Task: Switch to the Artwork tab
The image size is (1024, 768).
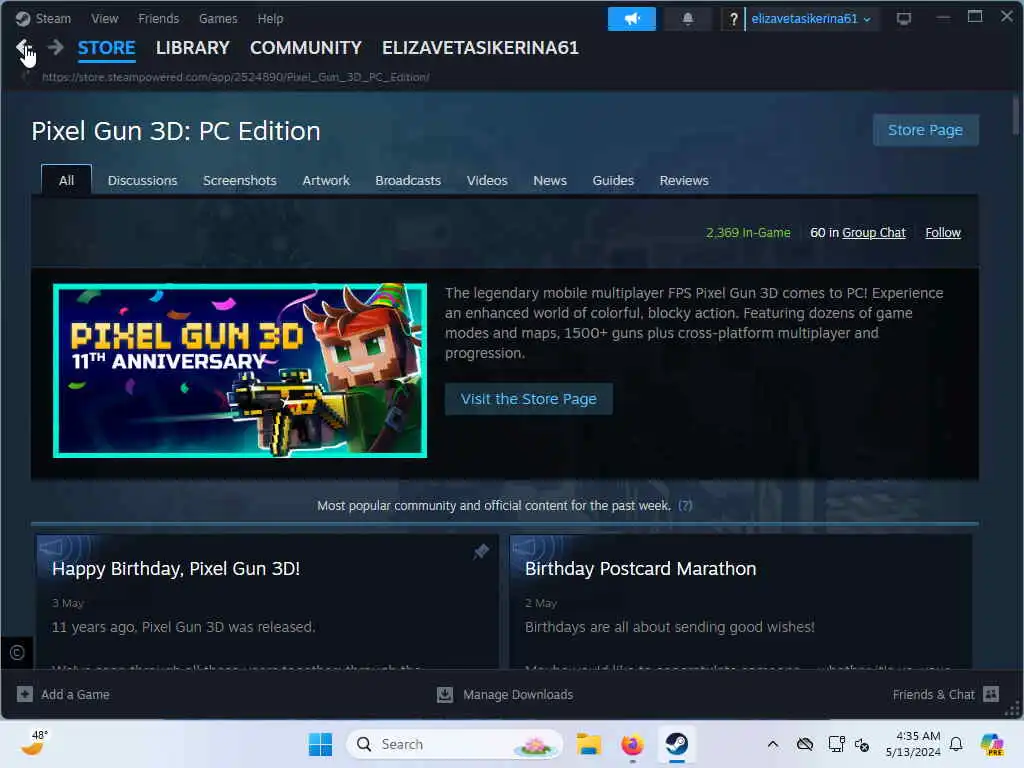Action: click(x=326, y=180)
